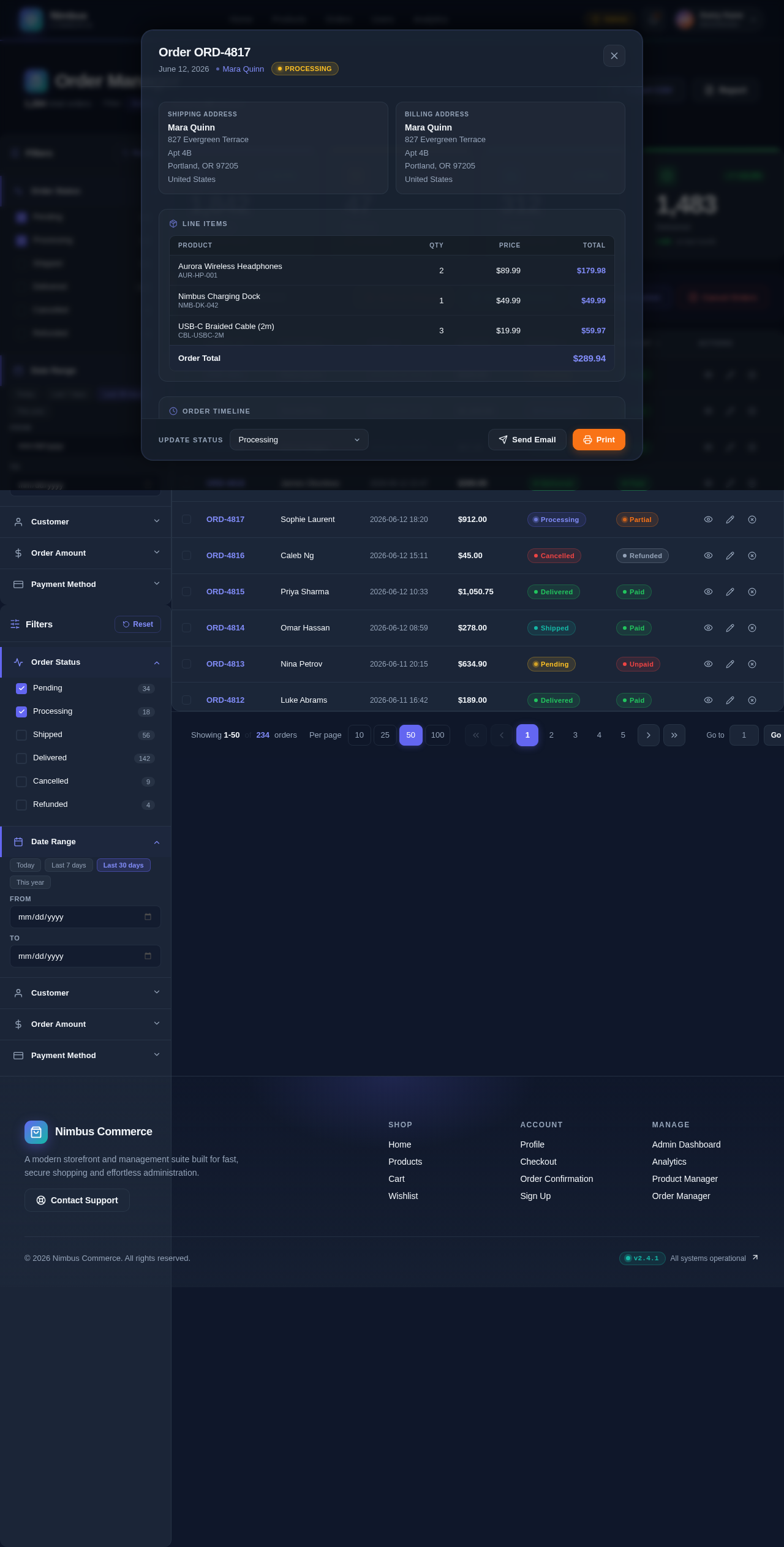Select checkbox for order ORD-4814 row
The height and width of the screenshot is (1547, 784).
click(187, 628)
